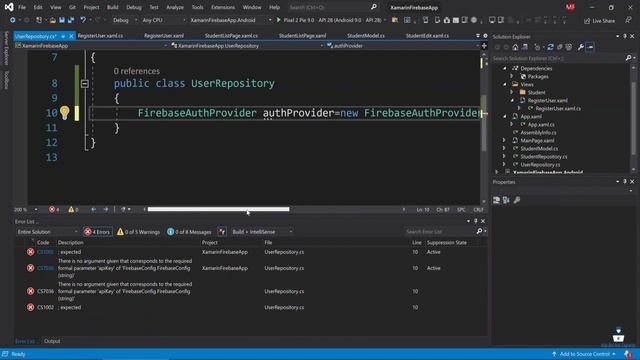Viewport: 640px width, 360px height.
Task: Toggle the 0 of 5 Warnings filter
Action: click(138, 232)
